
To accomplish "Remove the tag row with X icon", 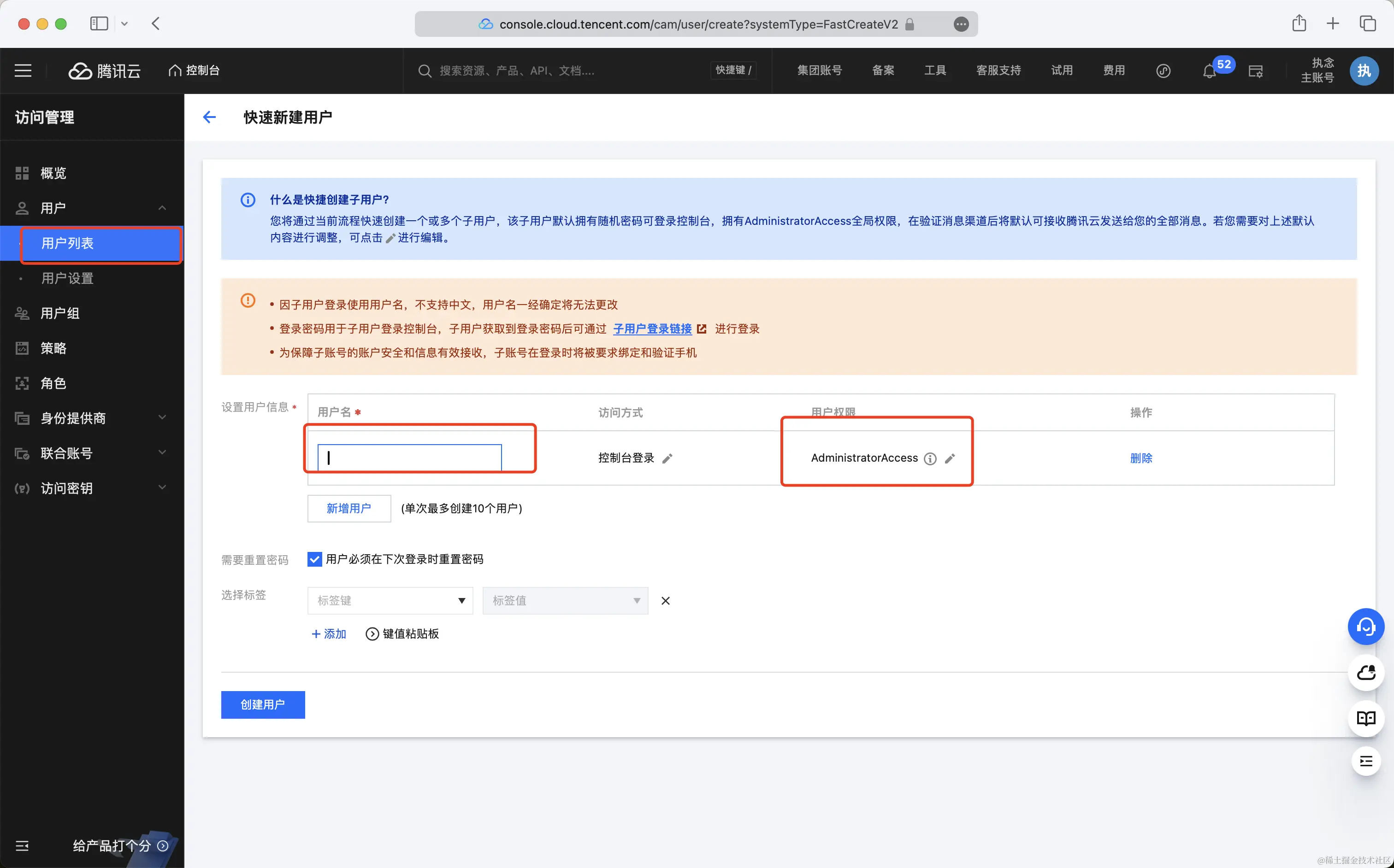I will click(x=665, y=600).
